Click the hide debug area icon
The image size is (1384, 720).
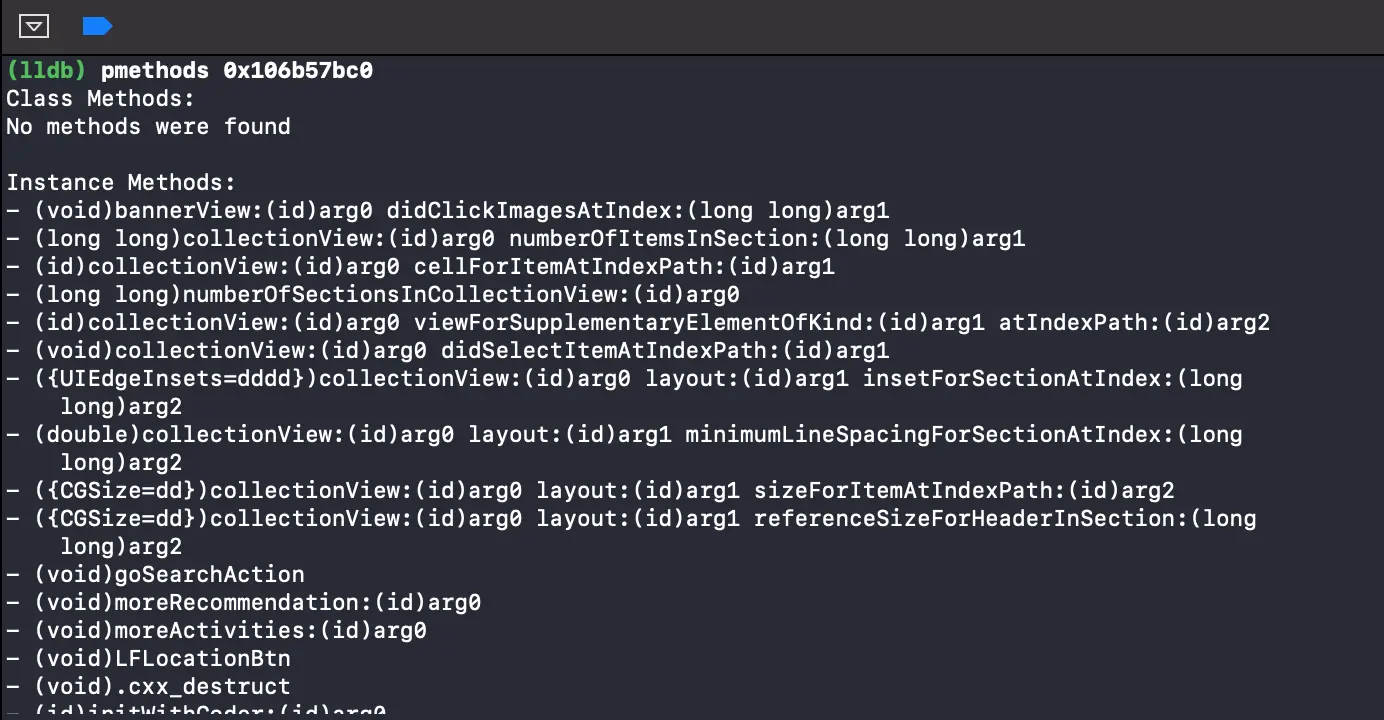click(x=34, y=26)
